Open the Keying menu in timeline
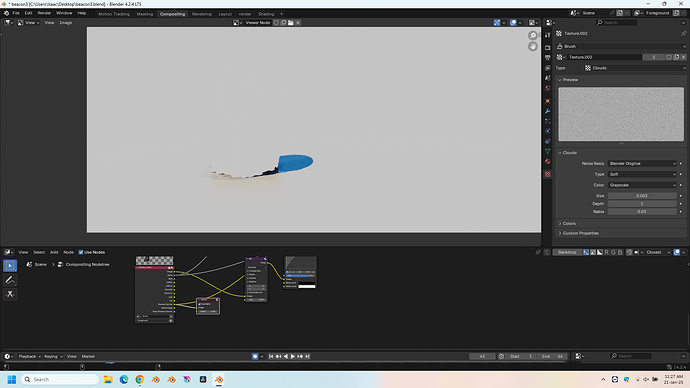690x388 pixels. (53, 356)
